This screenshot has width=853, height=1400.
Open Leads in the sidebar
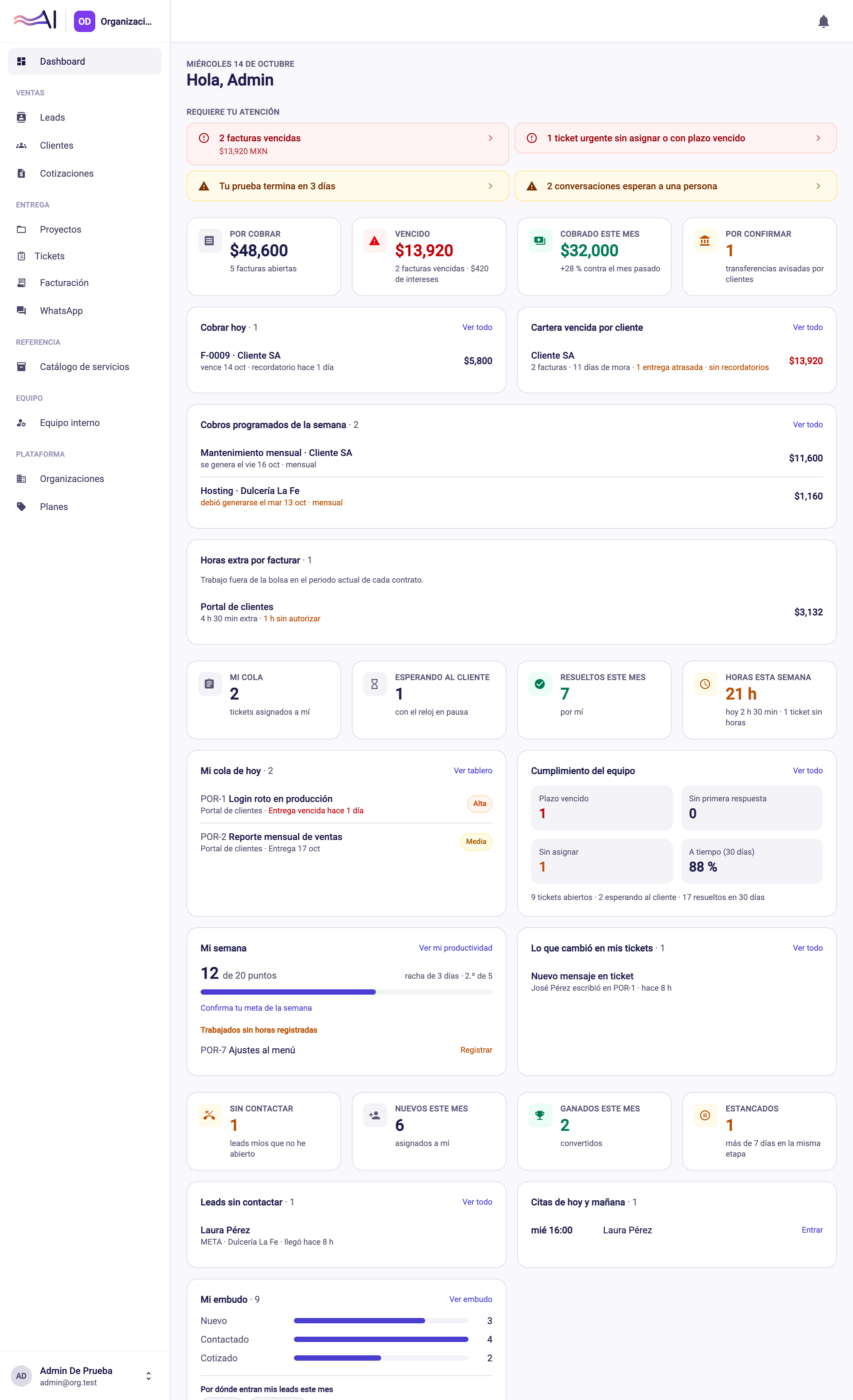(x=85, y=118)
